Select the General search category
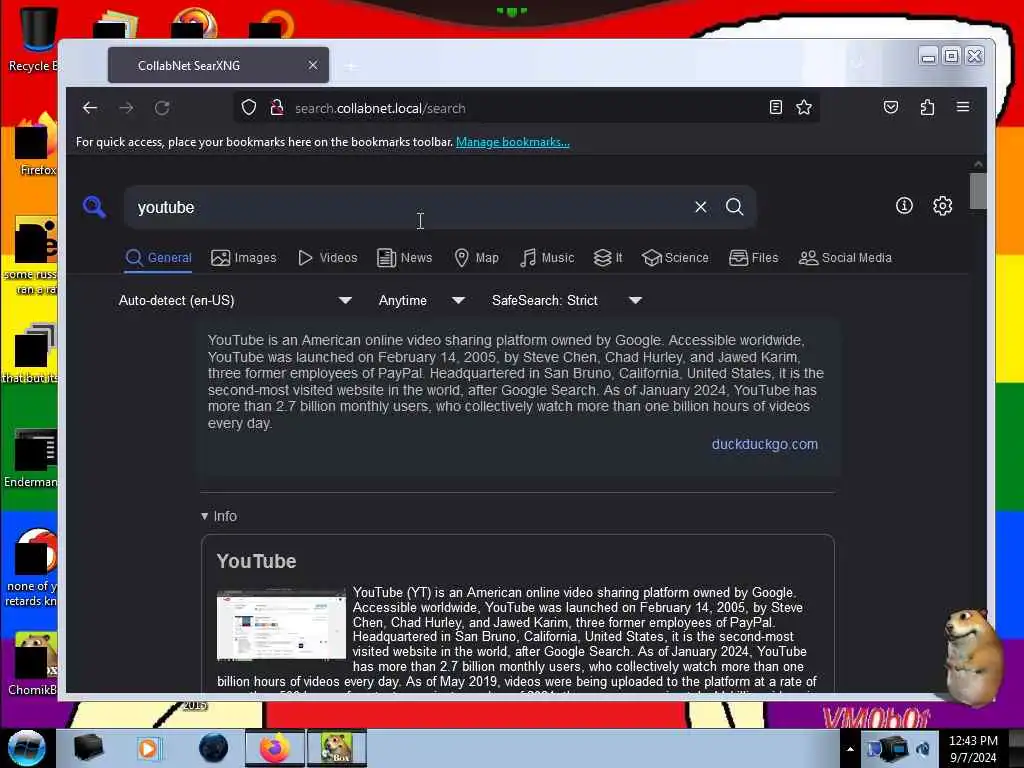Viewport: 1024px width, 768px height. coord(159,258)
